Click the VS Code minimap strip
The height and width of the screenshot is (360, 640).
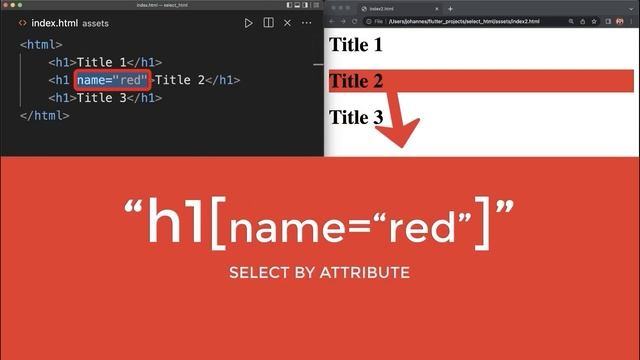(x=318, y=64)
